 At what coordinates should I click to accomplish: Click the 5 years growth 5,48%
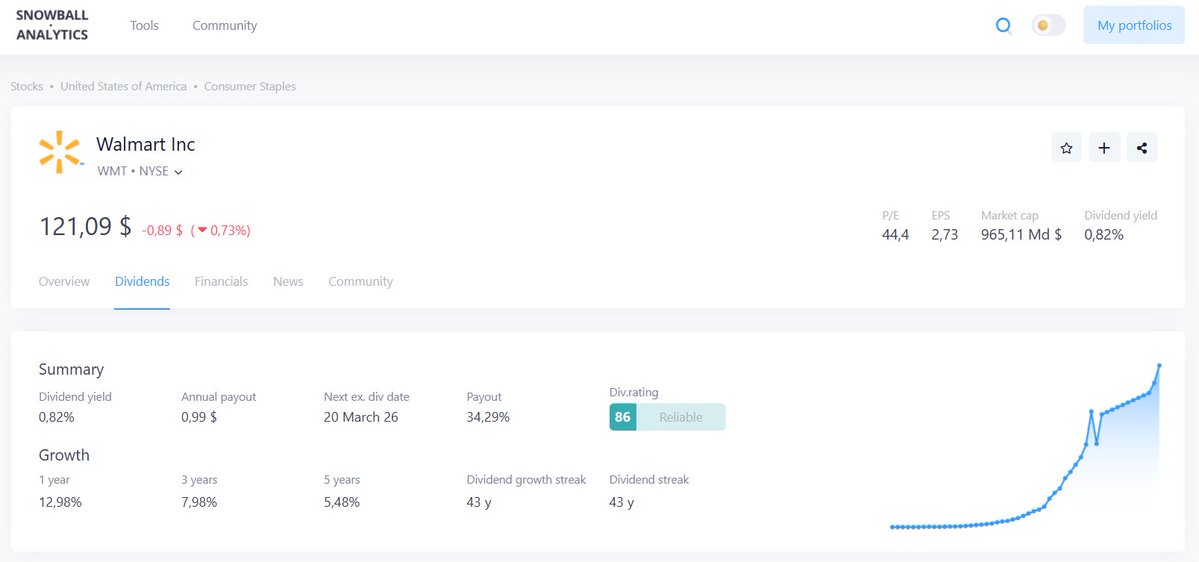click(x=342, y=502)
